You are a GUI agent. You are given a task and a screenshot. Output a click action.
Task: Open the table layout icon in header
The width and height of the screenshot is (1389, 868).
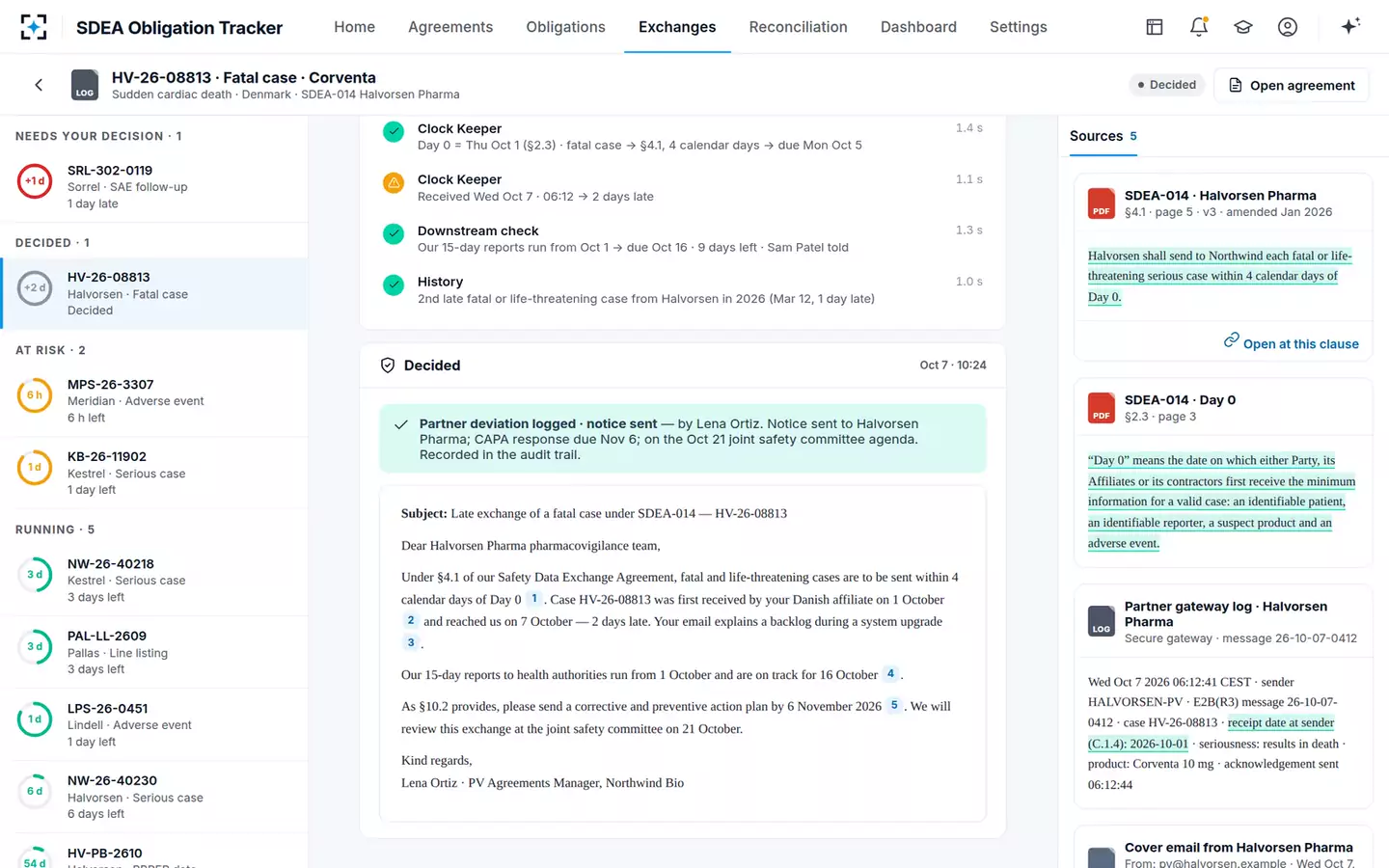point(1155,27)
